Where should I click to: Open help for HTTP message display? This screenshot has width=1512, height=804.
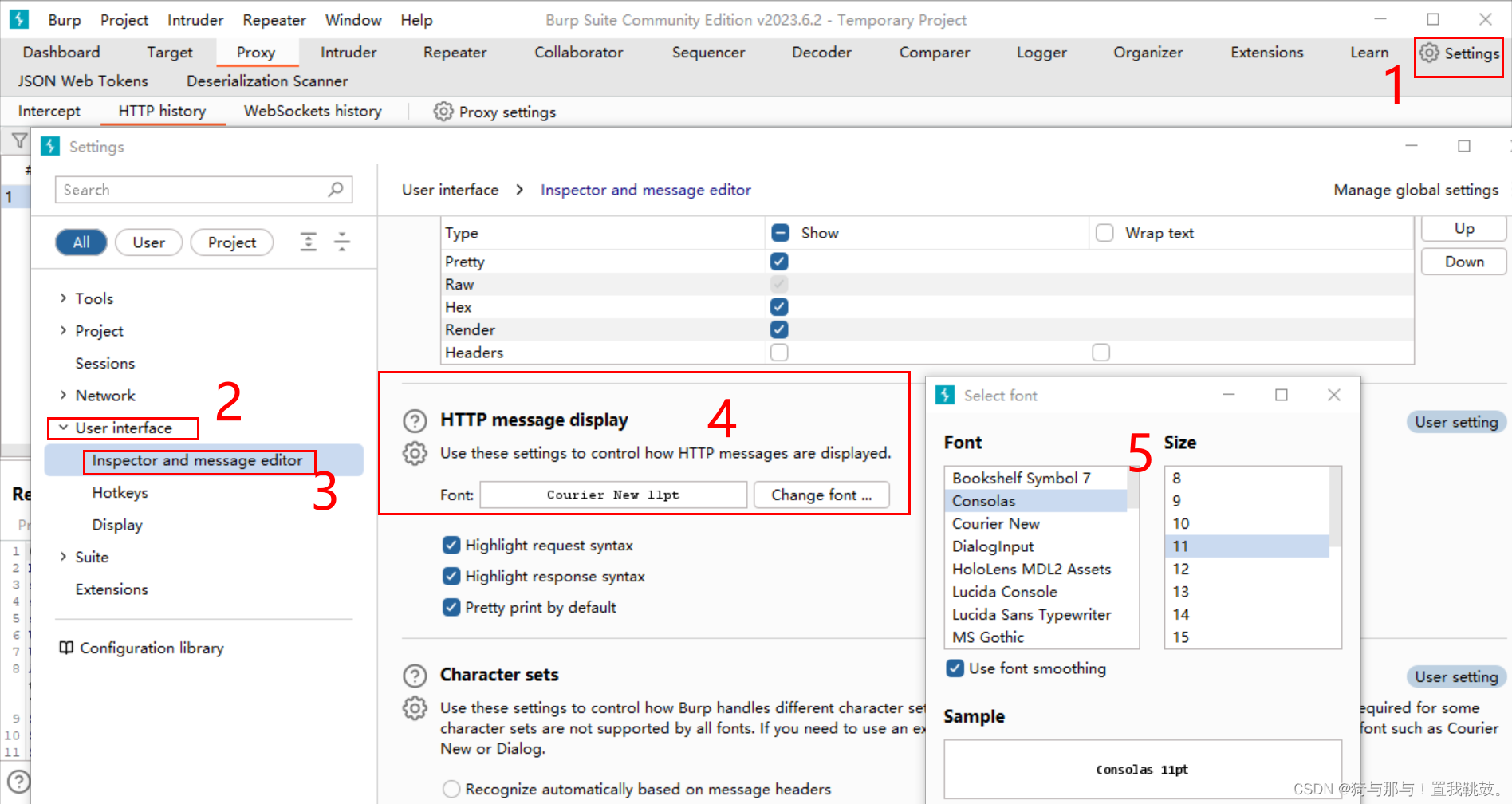(x=415, y=420)
